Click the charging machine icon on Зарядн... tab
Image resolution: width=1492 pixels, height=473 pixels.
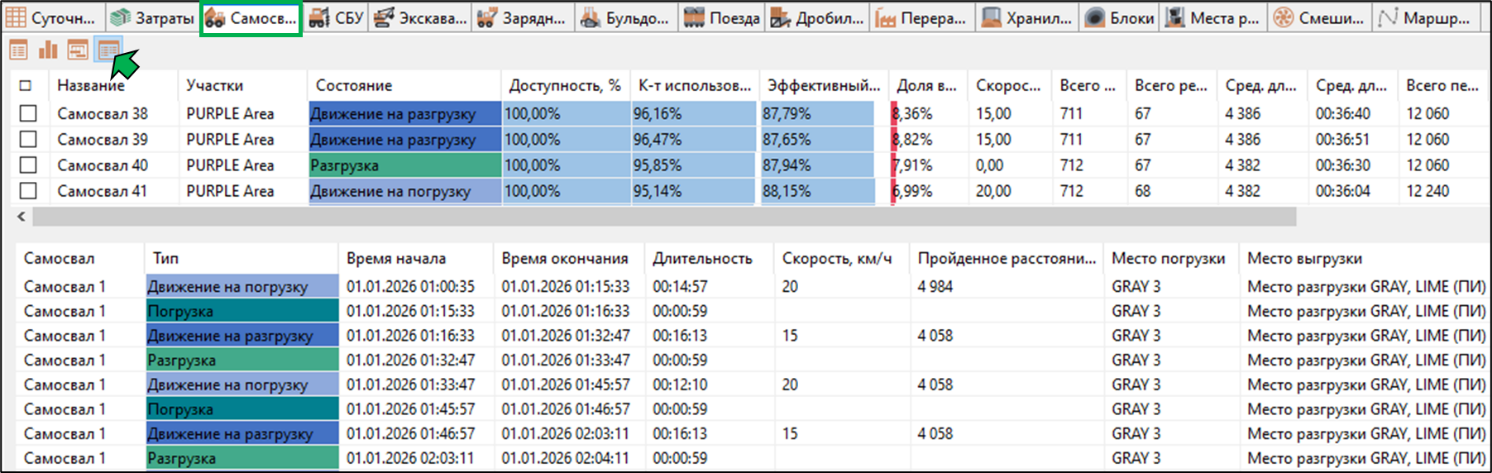[488, 18]
